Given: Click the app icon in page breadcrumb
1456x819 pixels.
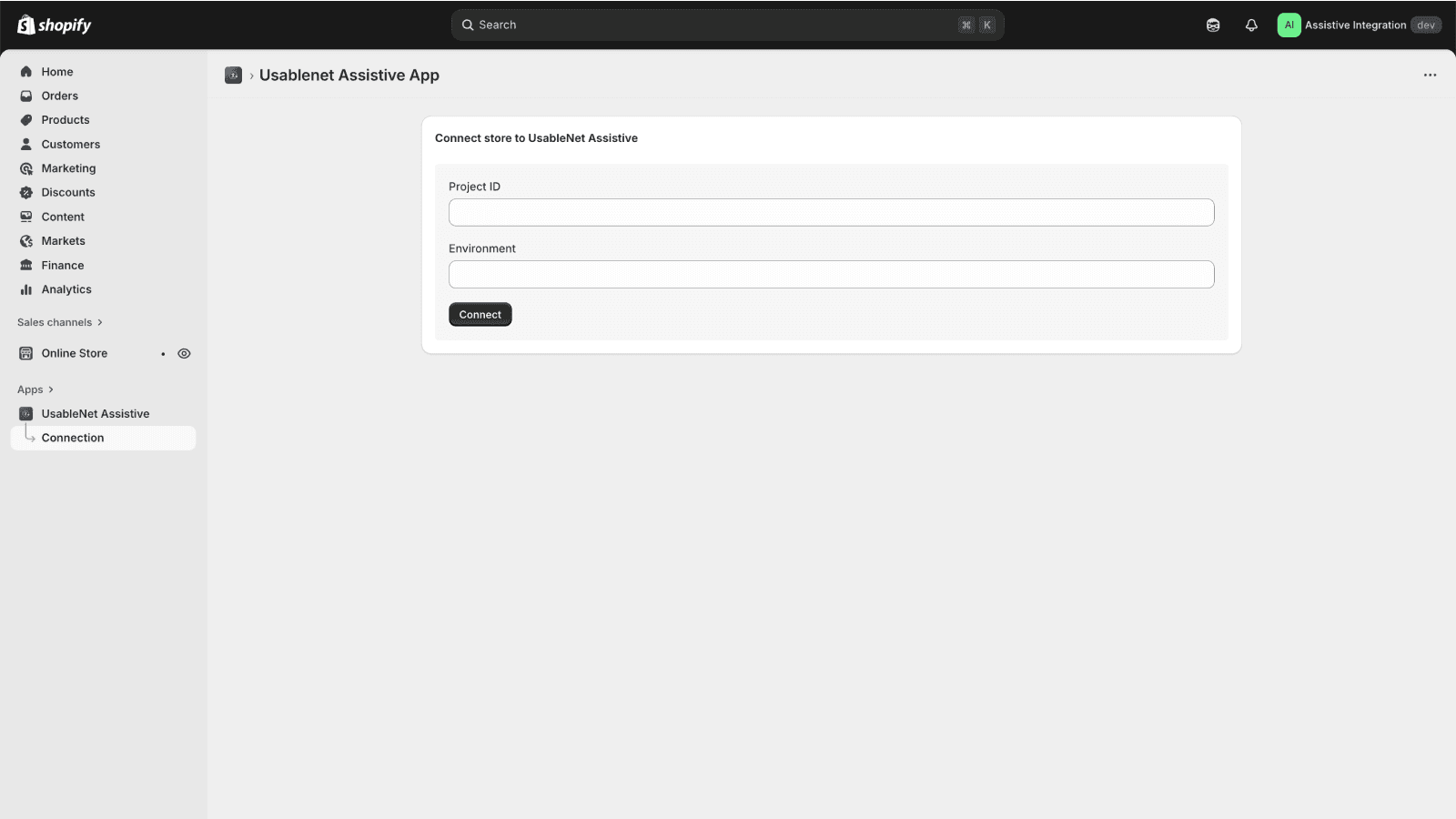Looking at the screenshot, I should pos(233,76).
